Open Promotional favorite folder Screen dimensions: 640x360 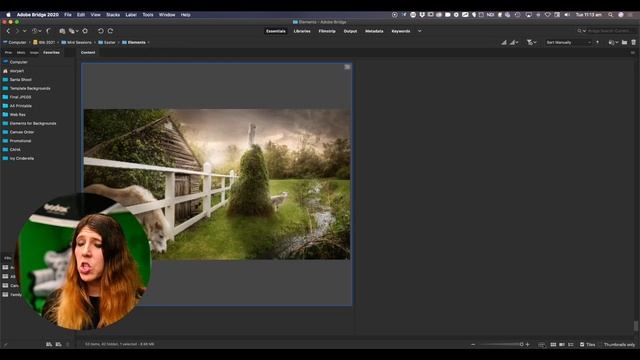click(x=20, y=141)
